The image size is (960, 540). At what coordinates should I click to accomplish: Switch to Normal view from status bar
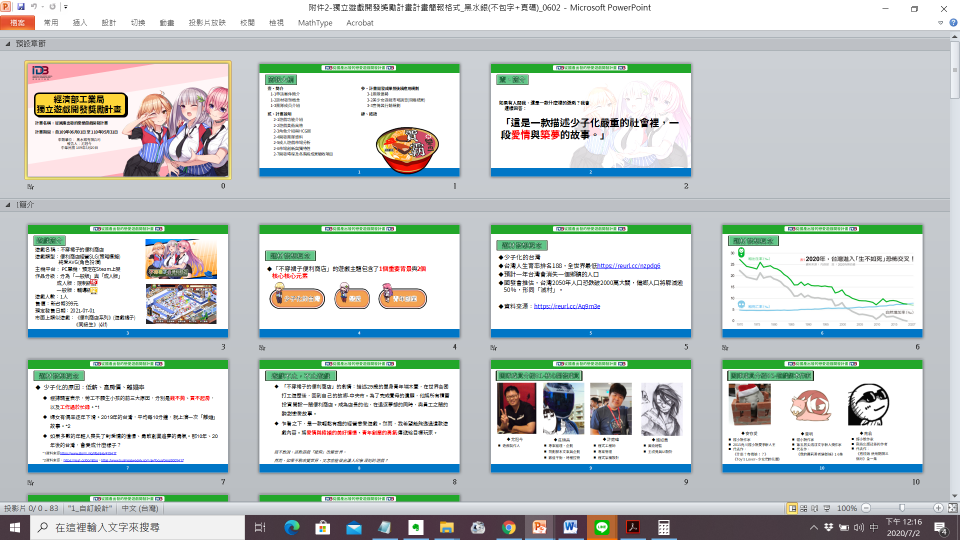792,508
